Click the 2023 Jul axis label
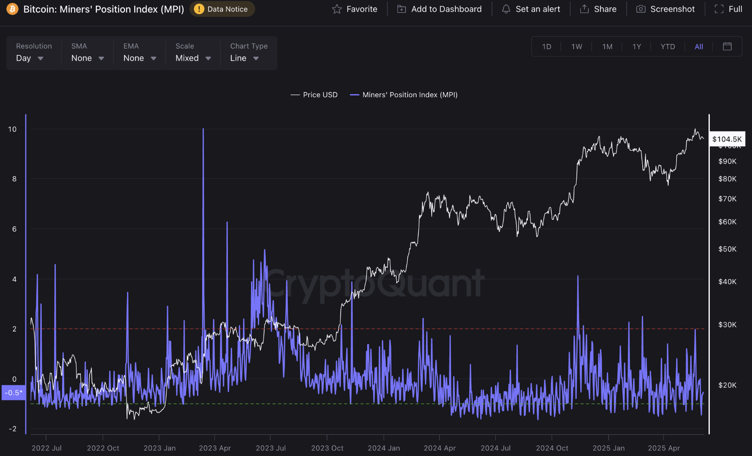The width and height of the screenshot is (752, 456). (270, 448)
